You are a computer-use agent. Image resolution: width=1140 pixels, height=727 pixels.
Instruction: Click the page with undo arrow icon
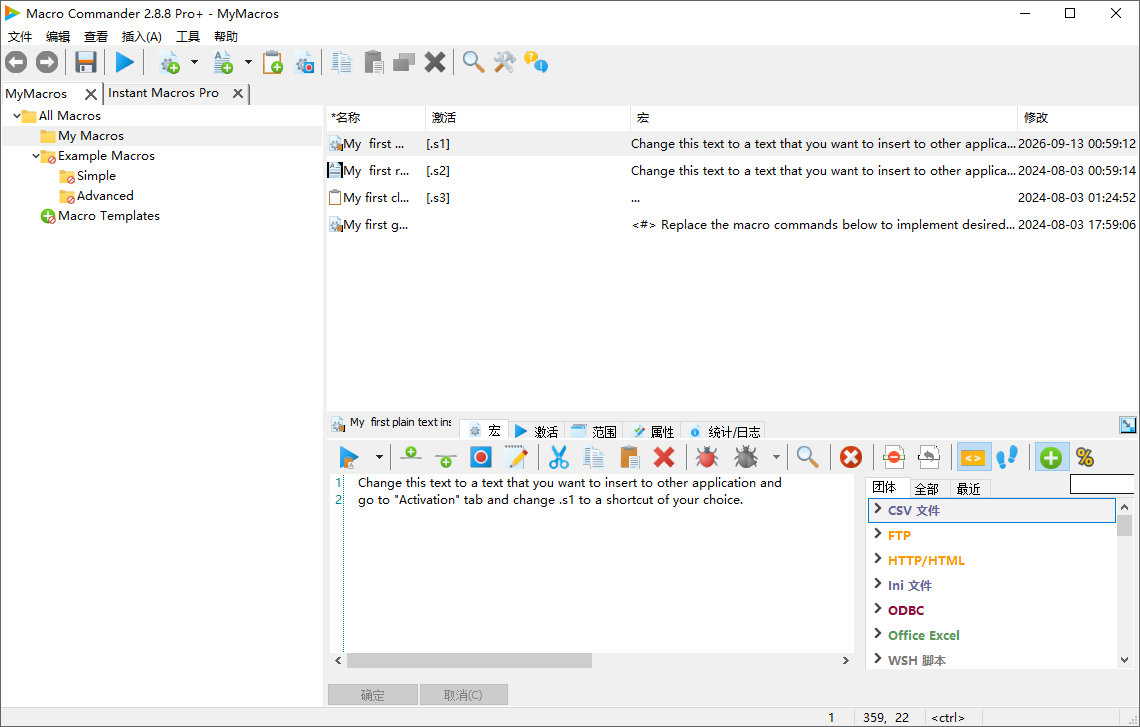928,457
